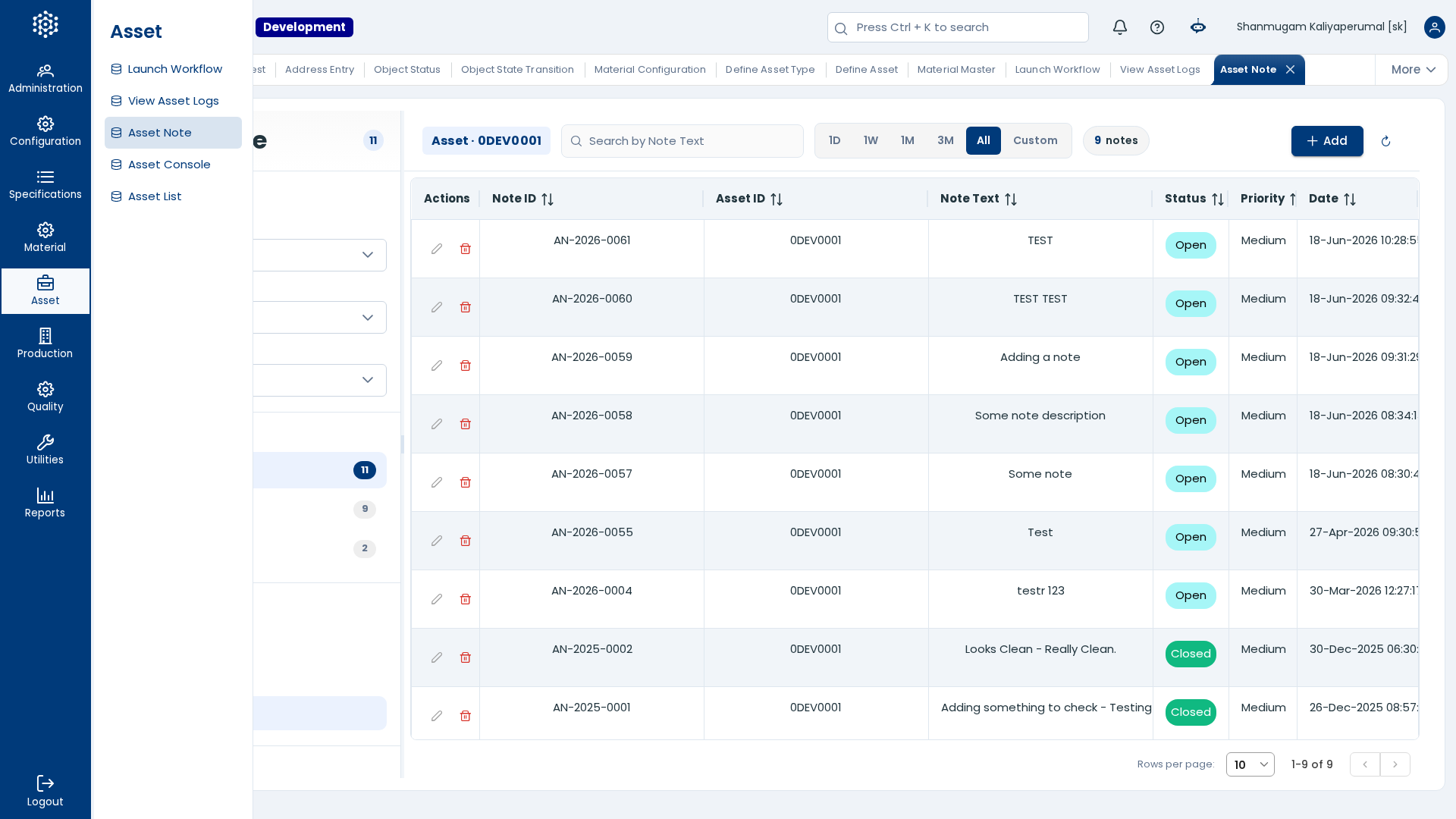The height and width of the screenshot is (819, 1456).
Task: Open the assistant bot icon in header
Action: point(1198,27)
